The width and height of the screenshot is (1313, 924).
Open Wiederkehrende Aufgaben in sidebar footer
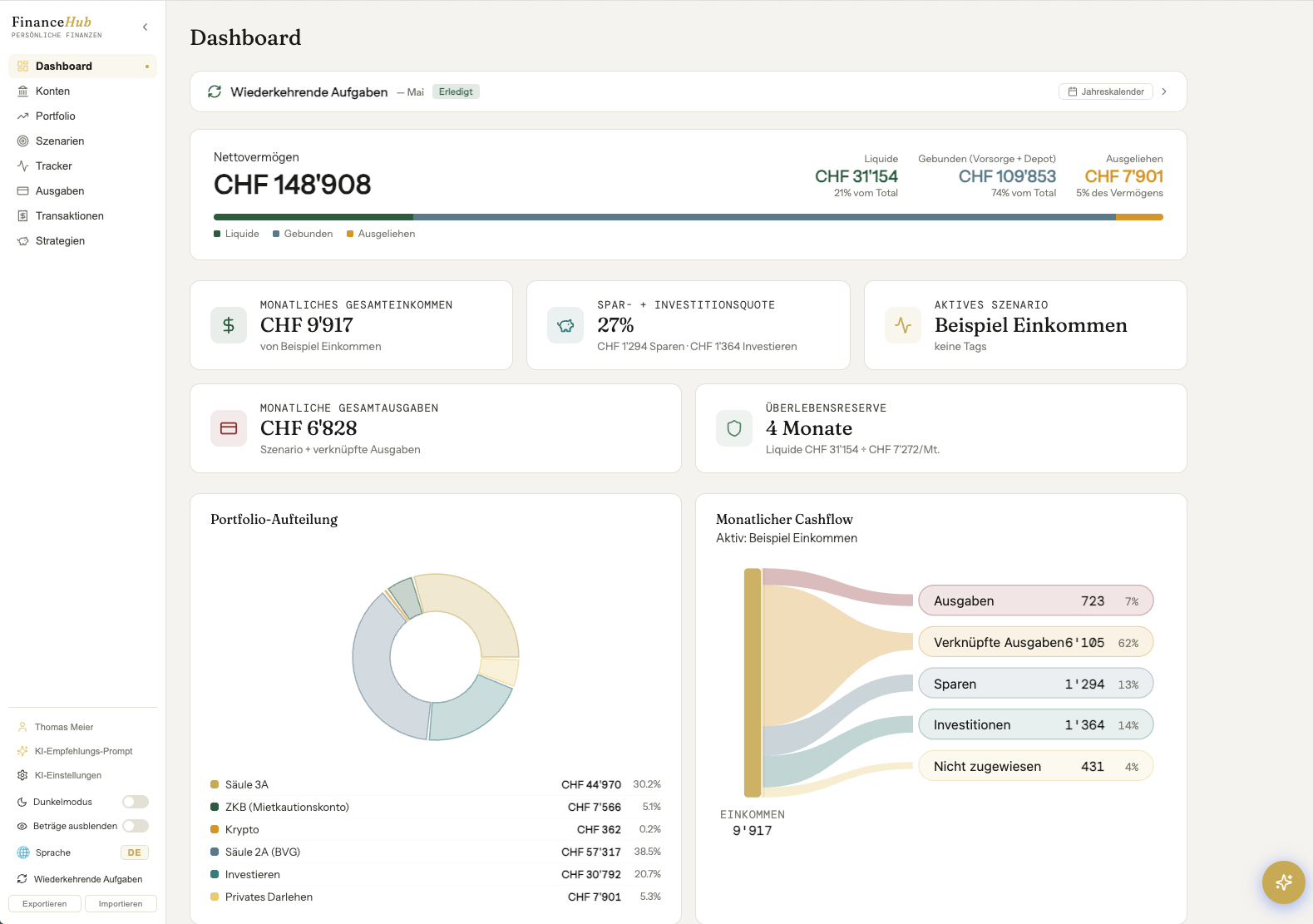coord(82,879)
